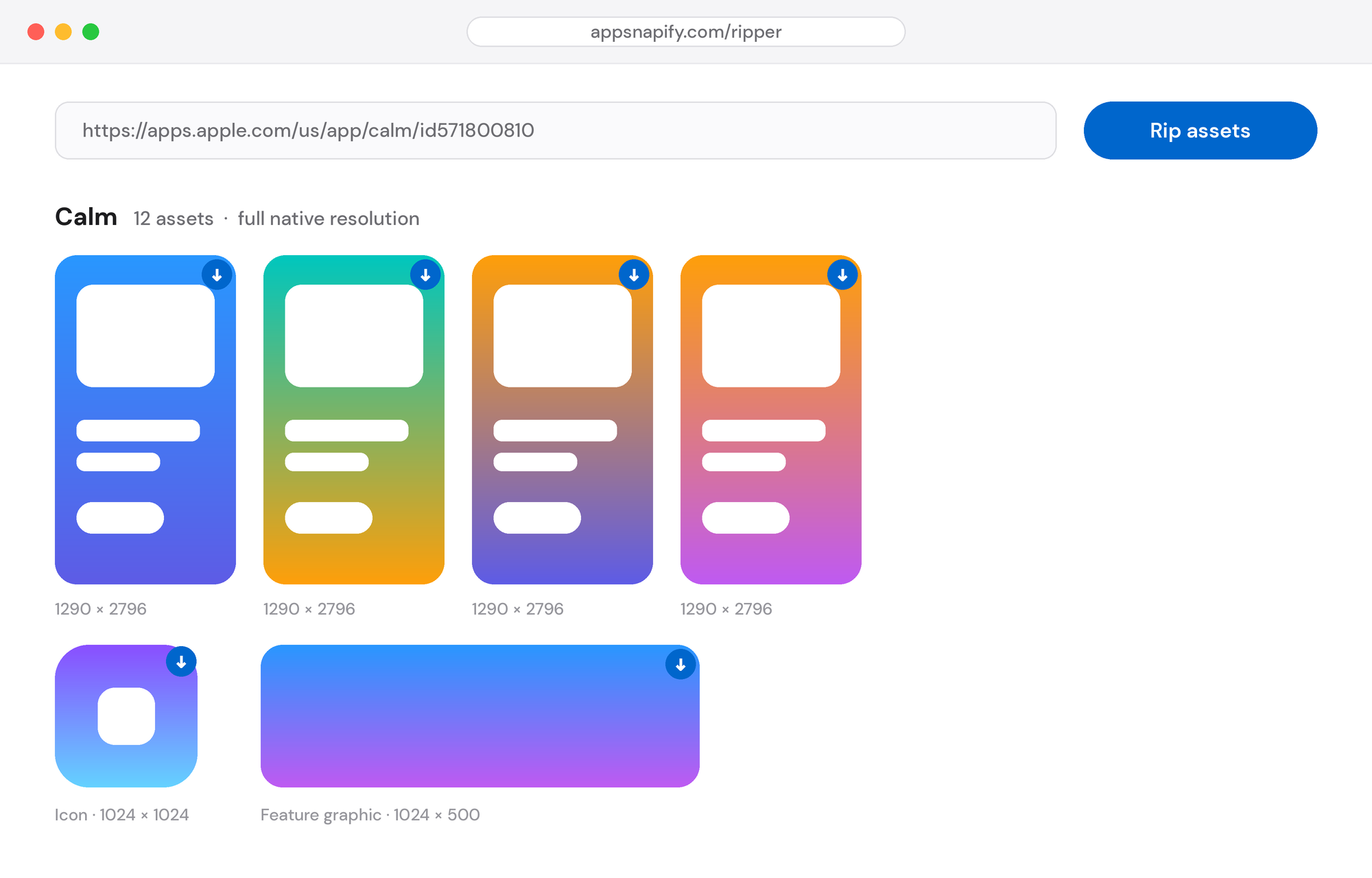Click the 'Feature graphic · 1024 × 500' caption
This screenshot has width=1372, height=878.
[370, 815]
